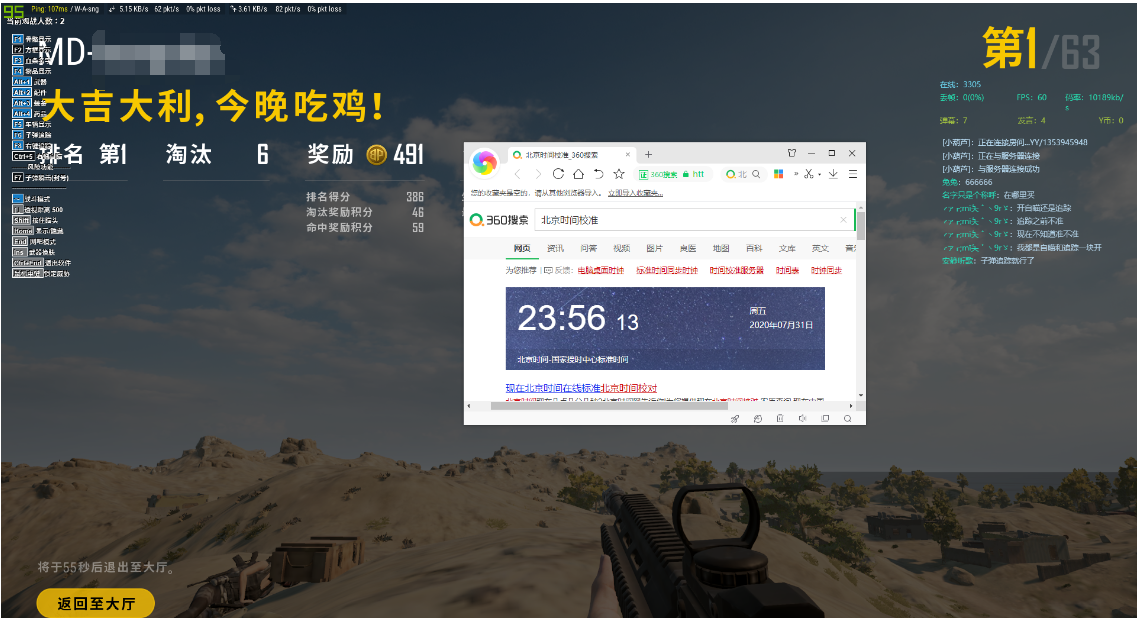
Task: Select the 问答 search tab
Action: tap(588, 248)
